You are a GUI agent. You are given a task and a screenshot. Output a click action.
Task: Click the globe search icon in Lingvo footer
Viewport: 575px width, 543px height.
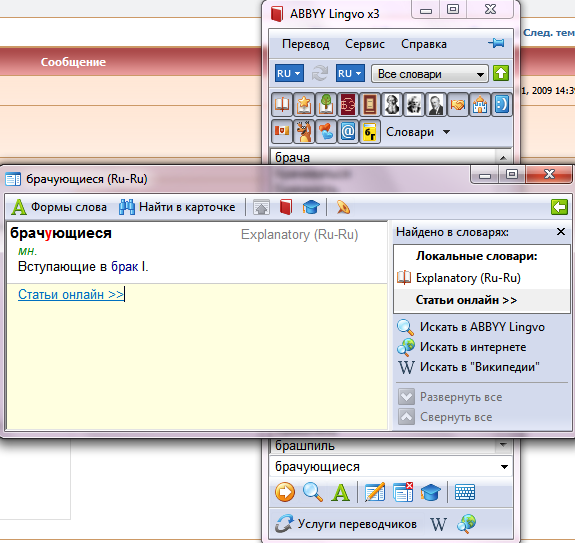coord(466,524)
